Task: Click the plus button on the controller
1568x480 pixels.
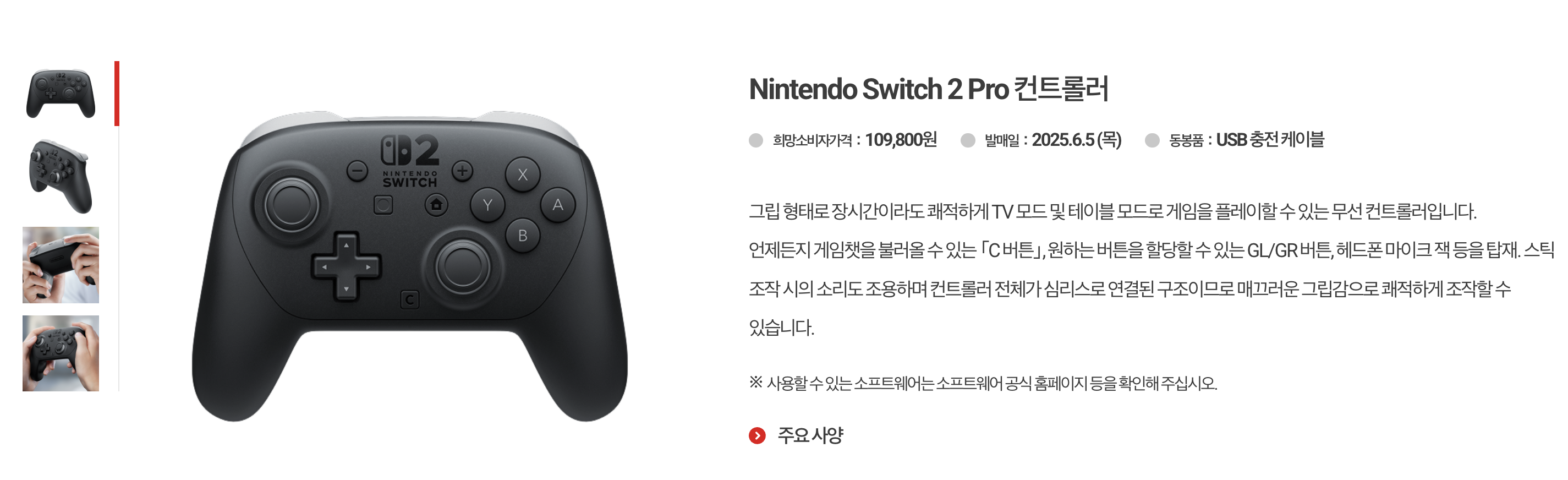Action: (x=462, y=171)
